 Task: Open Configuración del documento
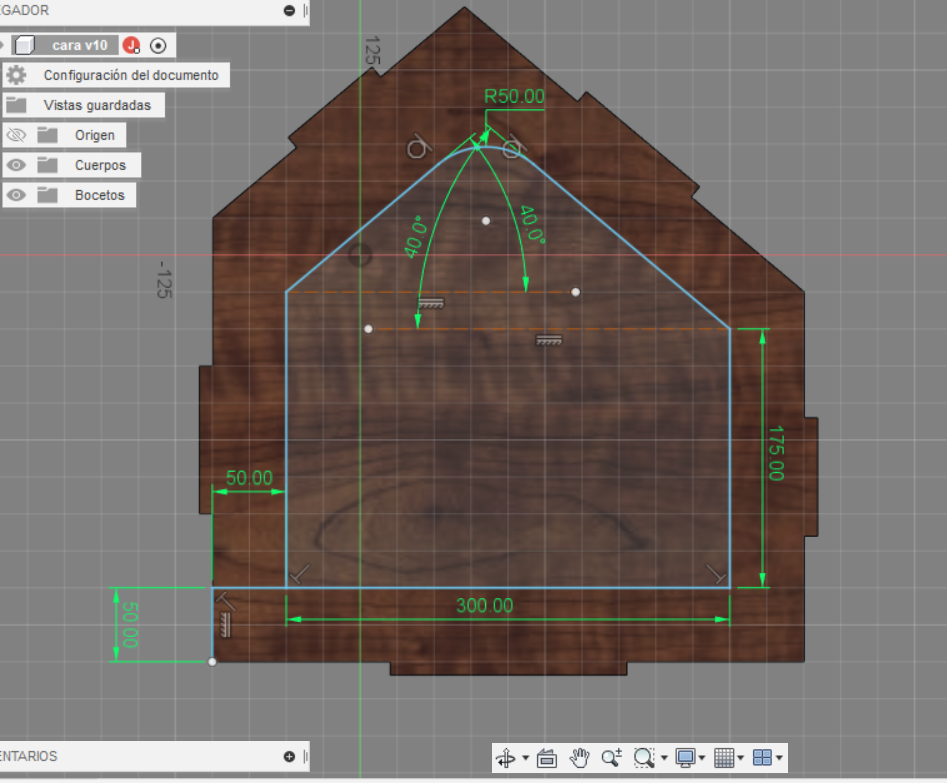click(131, 75)
